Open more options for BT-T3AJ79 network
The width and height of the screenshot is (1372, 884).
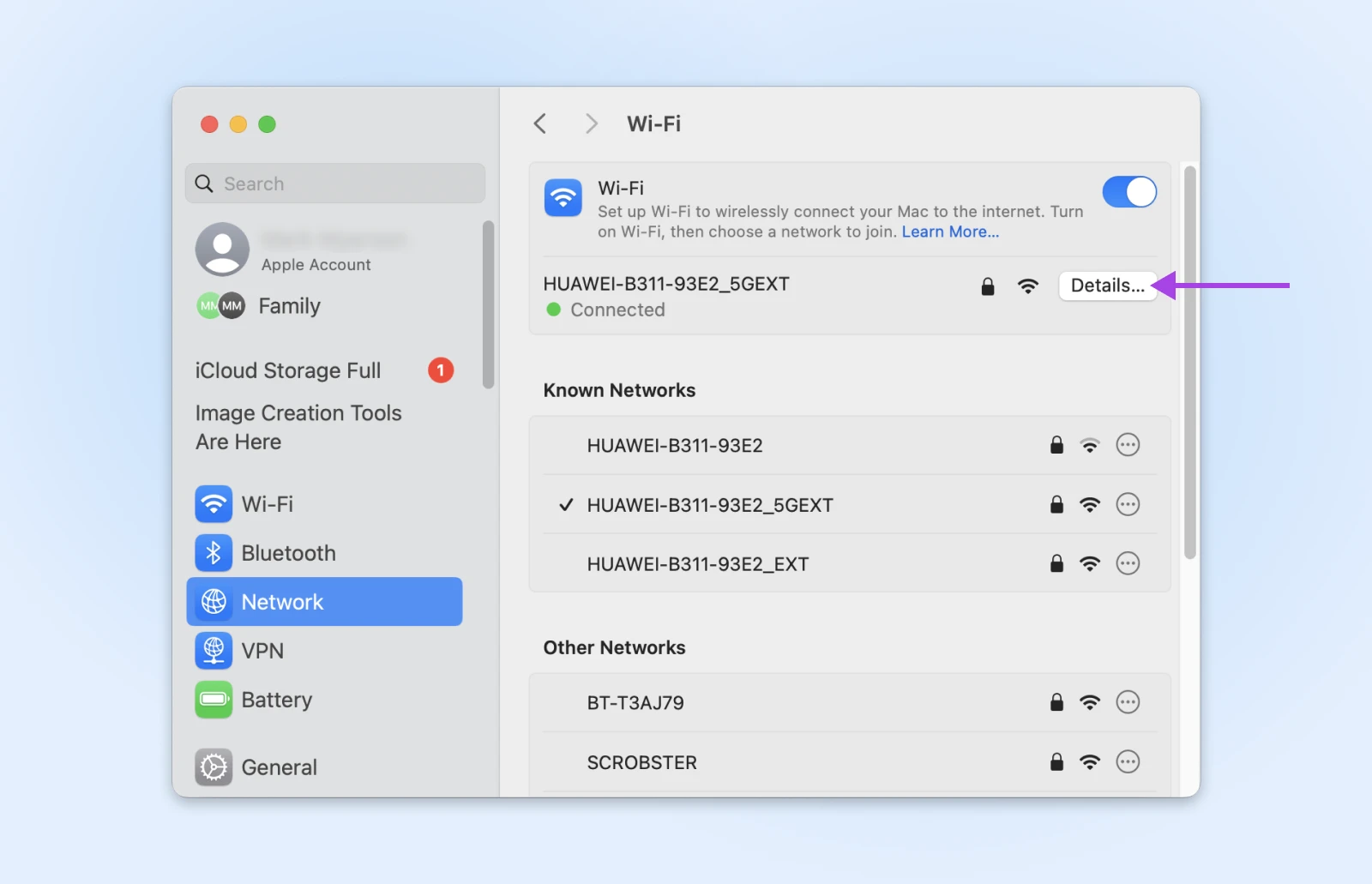click(1128, 702)
